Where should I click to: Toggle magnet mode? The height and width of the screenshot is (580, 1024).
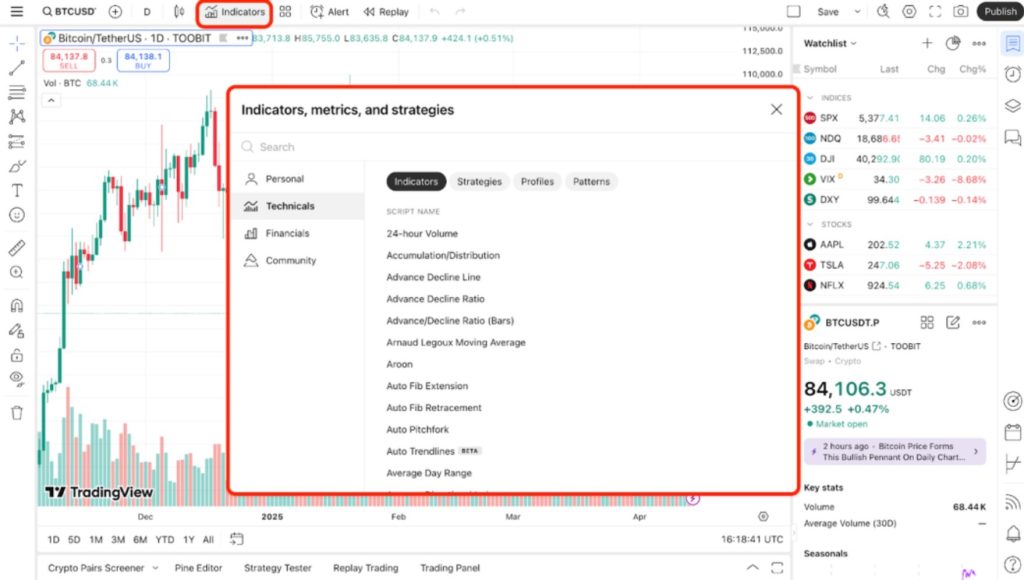click(x=17, y=306)
